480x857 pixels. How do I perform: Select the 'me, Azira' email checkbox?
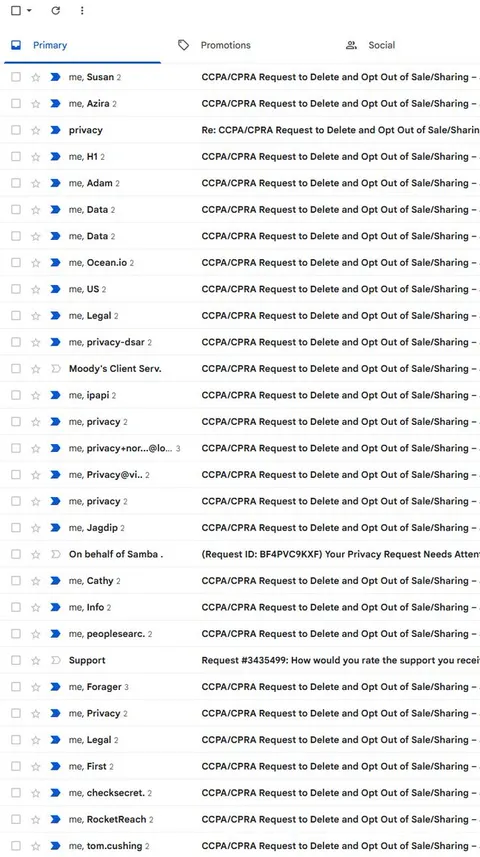(x=16, y=104)
